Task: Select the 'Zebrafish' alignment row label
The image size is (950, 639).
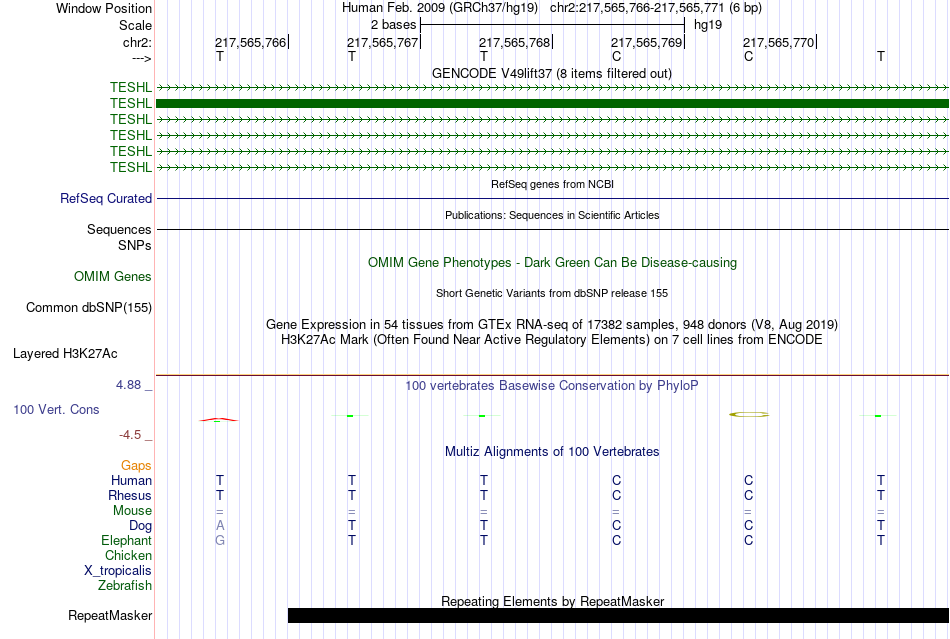Action: click(x=125, y=586)
